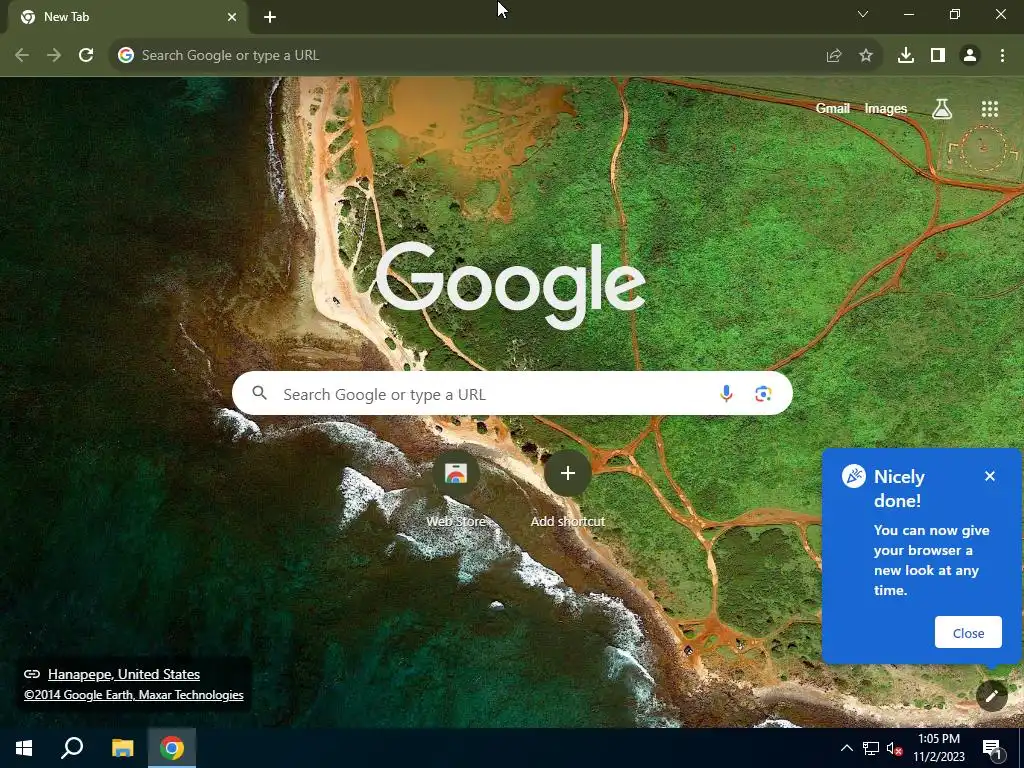Screen dimensions: 1024x768
Task: Open the Google Earth, Maxar Technologies credit link
Action: (x=134, y=695)
